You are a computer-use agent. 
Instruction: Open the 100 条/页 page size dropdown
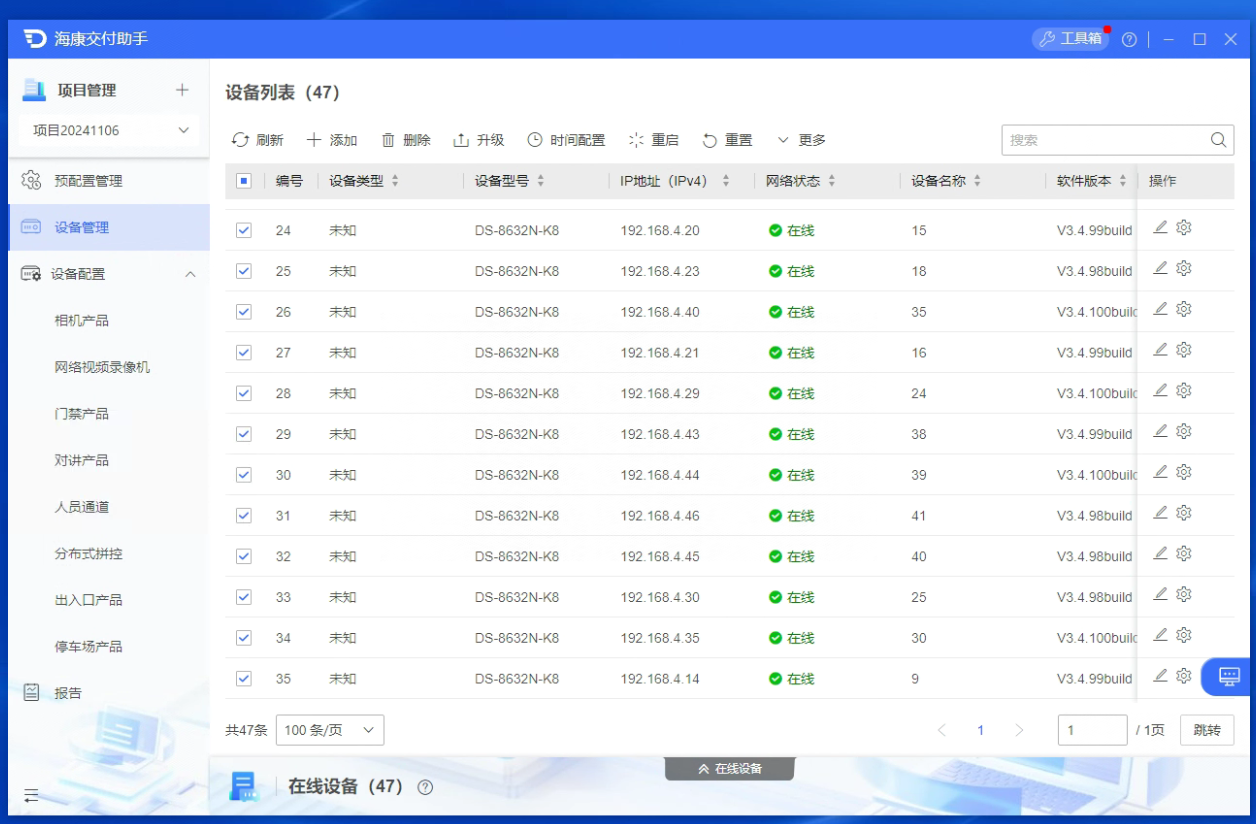point(329,730)
